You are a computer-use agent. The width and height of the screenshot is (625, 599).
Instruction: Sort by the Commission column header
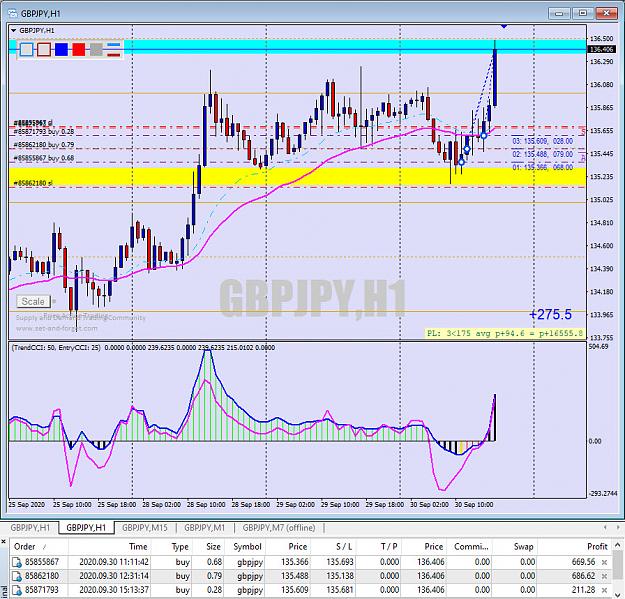[471, 547]
